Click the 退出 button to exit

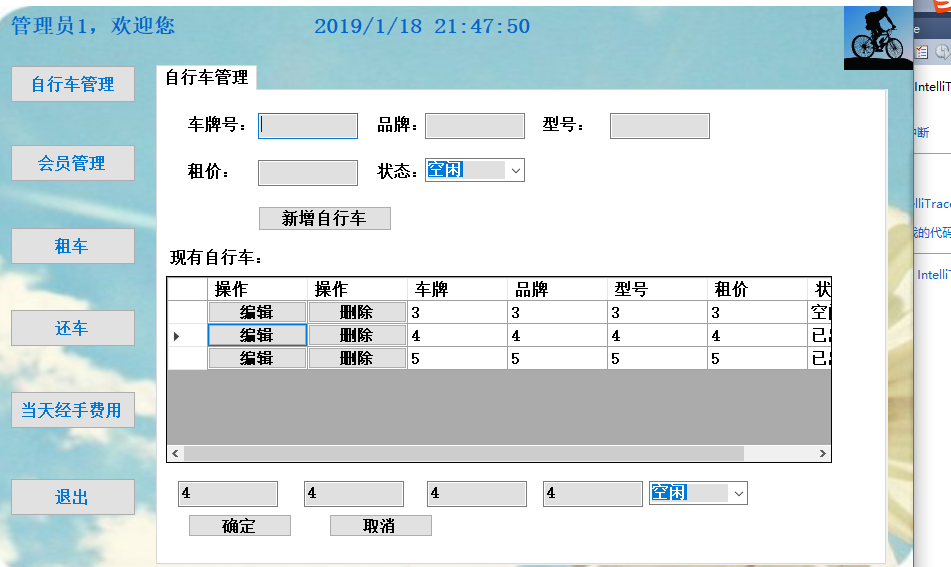coord(73,497)
